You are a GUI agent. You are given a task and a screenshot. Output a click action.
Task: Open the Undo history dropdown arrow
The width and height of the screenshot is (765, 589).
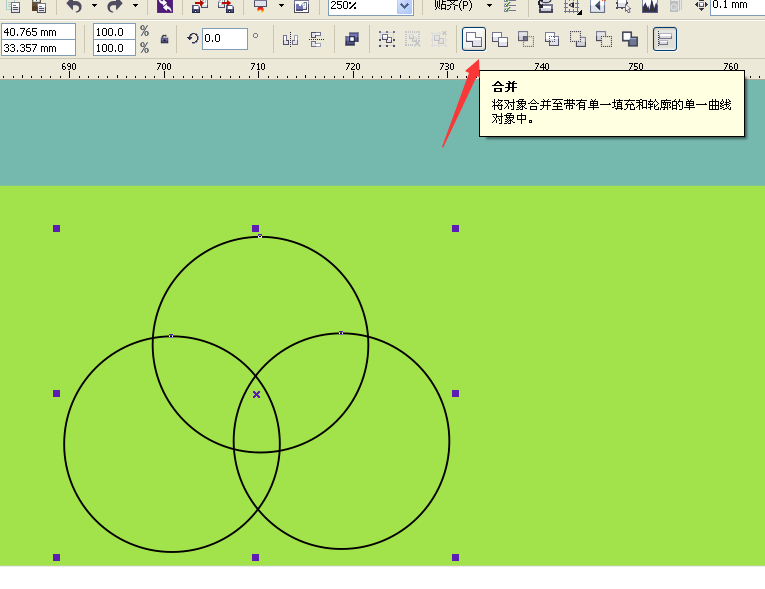click(x=95, y=6)
